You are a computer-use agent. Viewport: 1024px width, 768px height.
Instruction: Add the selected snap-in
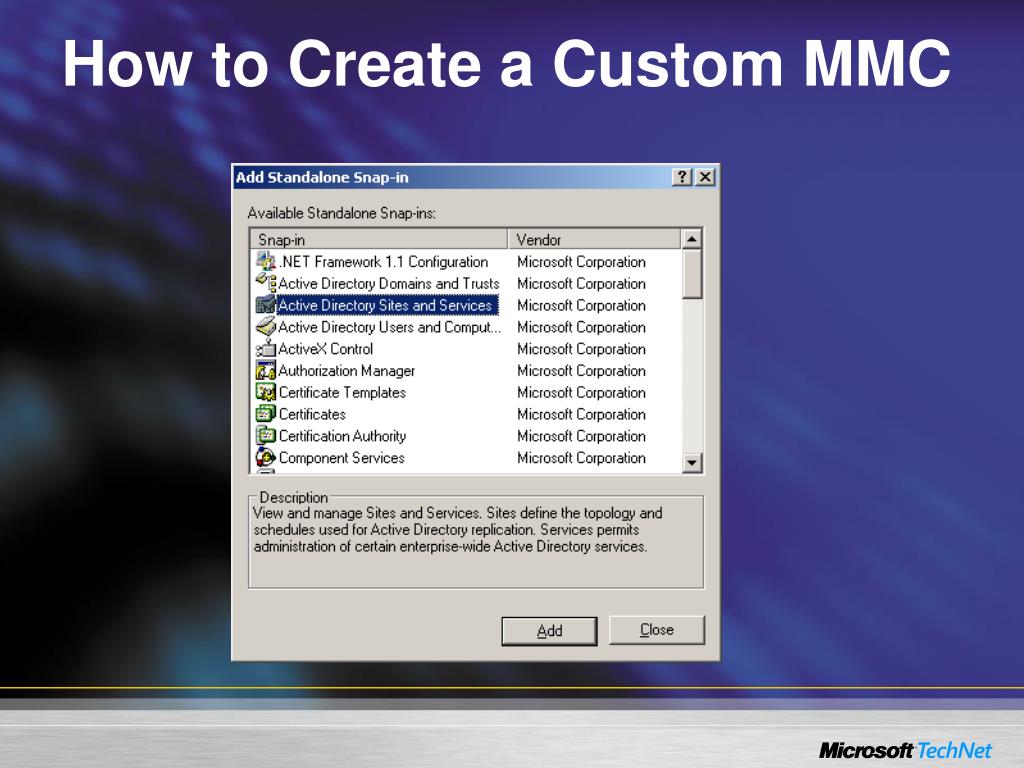coord(549,631)
